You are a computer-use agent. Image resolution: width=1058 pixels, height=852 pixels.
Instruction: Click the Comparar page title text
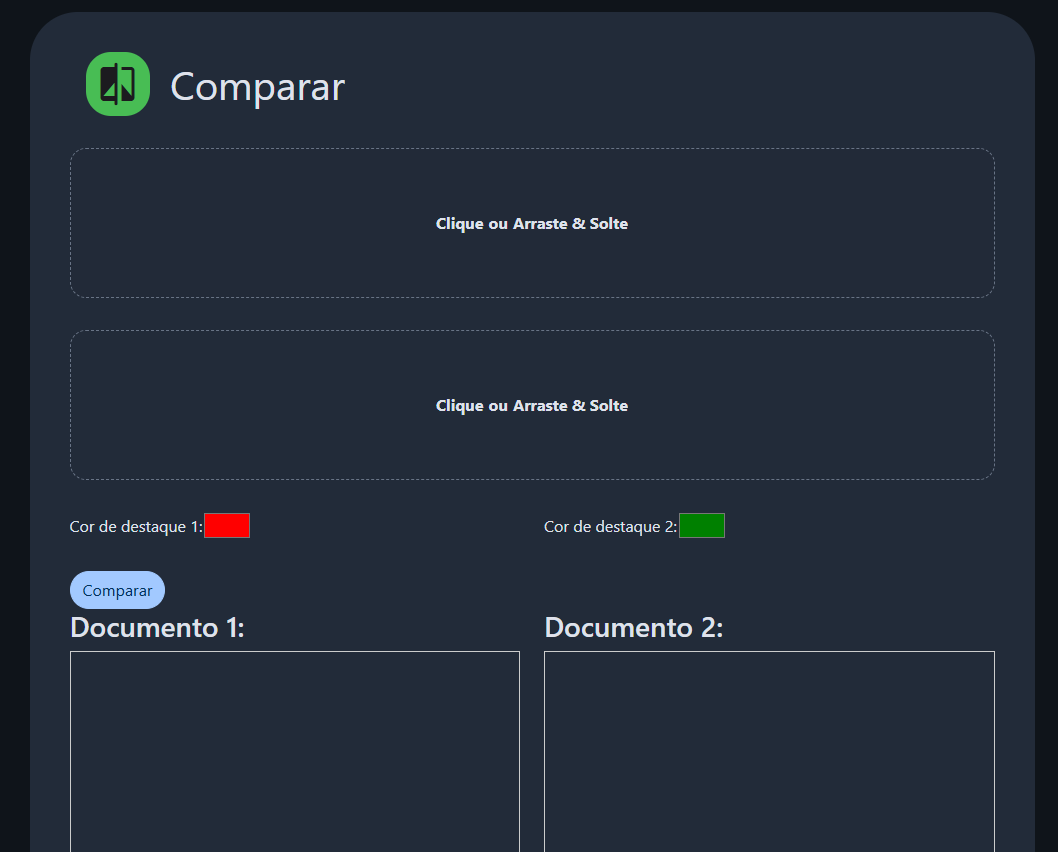257,87
